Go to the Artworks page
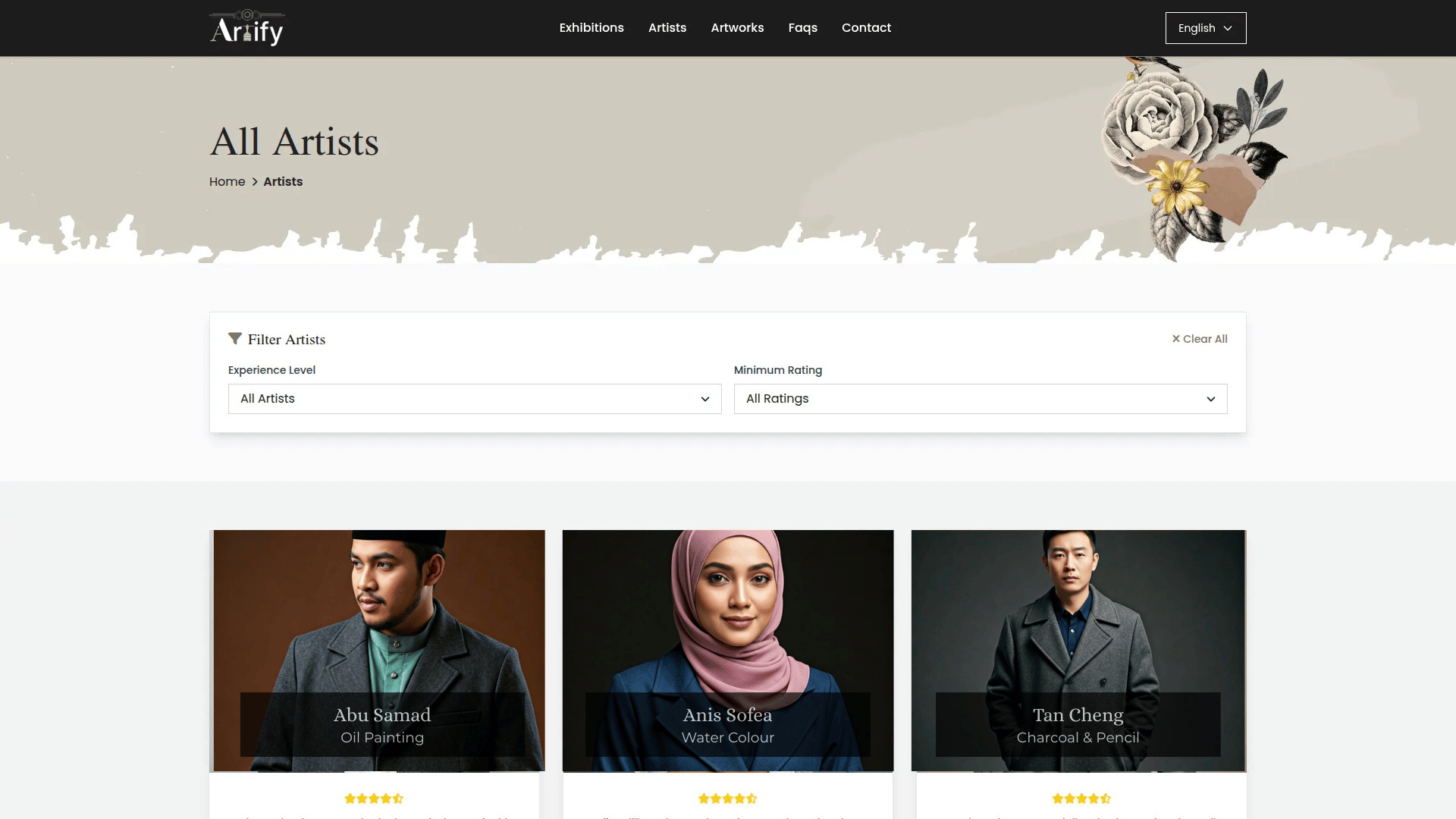1456x819 pixels. (737, 28)
